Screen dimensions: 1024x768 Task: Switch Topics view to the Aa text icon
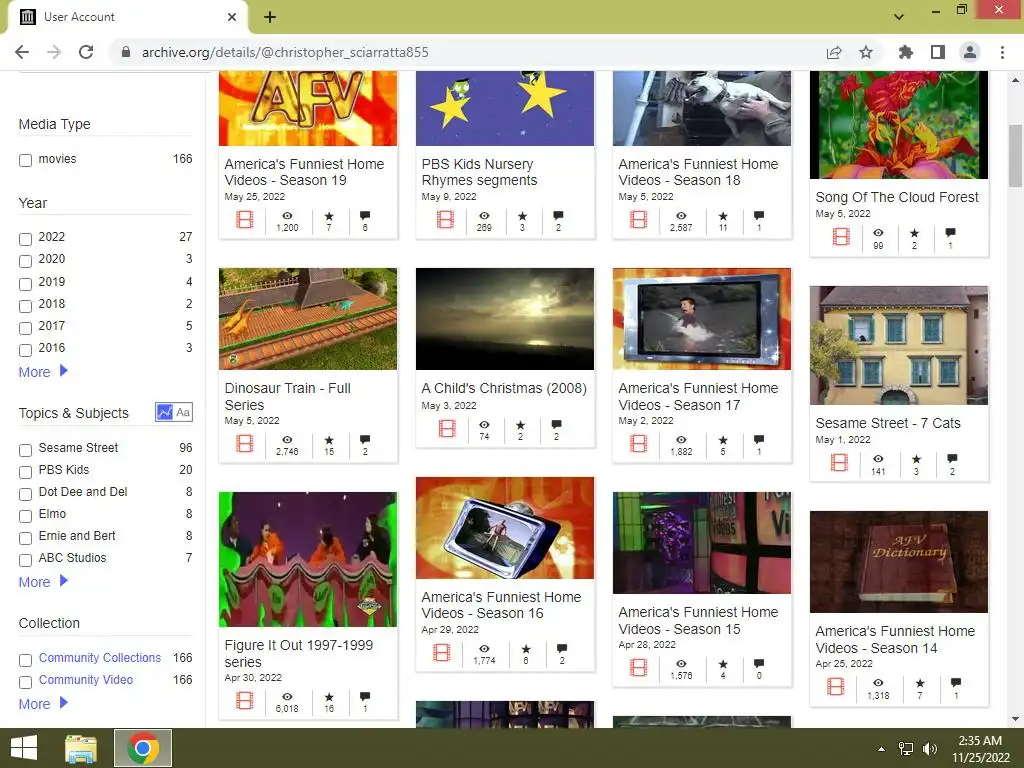pyautogui.click(x=184, y=412)
